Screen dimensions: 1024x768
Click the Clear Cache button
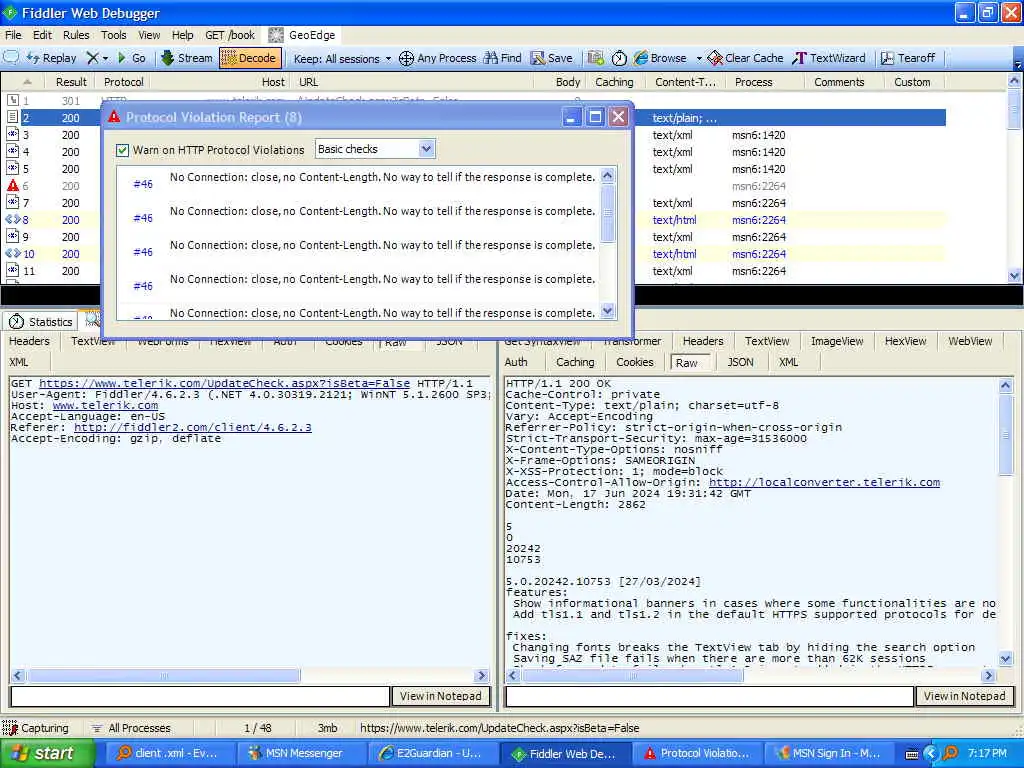click(x=745, y=58)
